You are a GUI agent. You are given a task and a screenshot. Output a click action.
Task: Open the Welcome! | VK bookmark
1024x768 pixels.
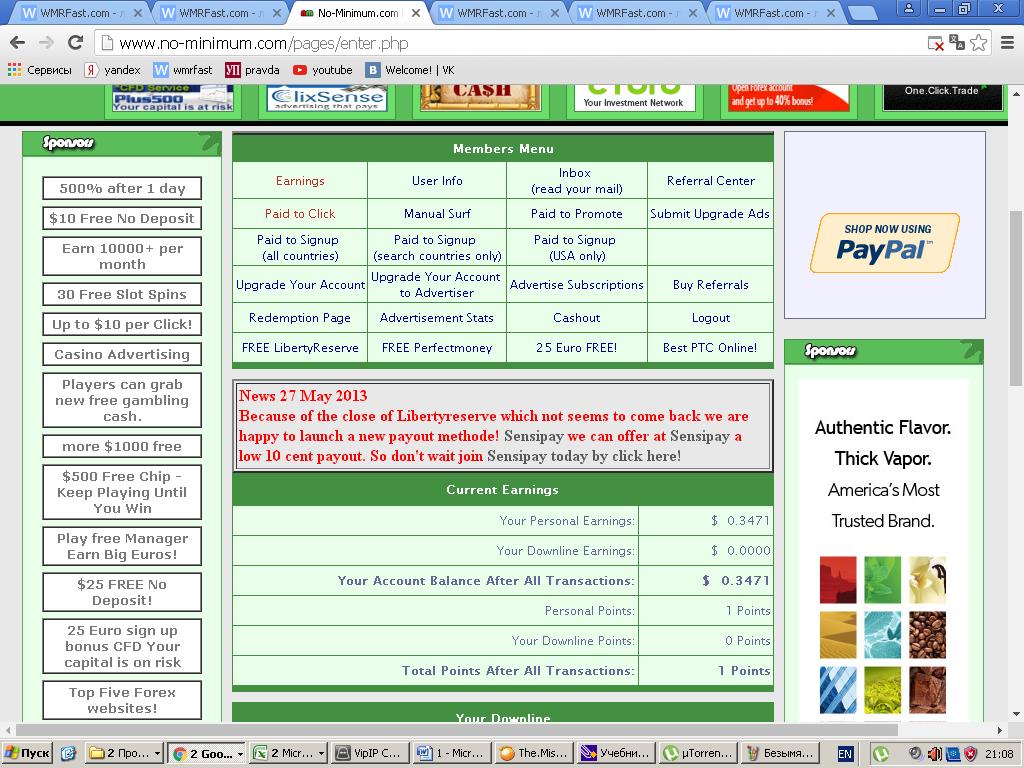(409, 70)
